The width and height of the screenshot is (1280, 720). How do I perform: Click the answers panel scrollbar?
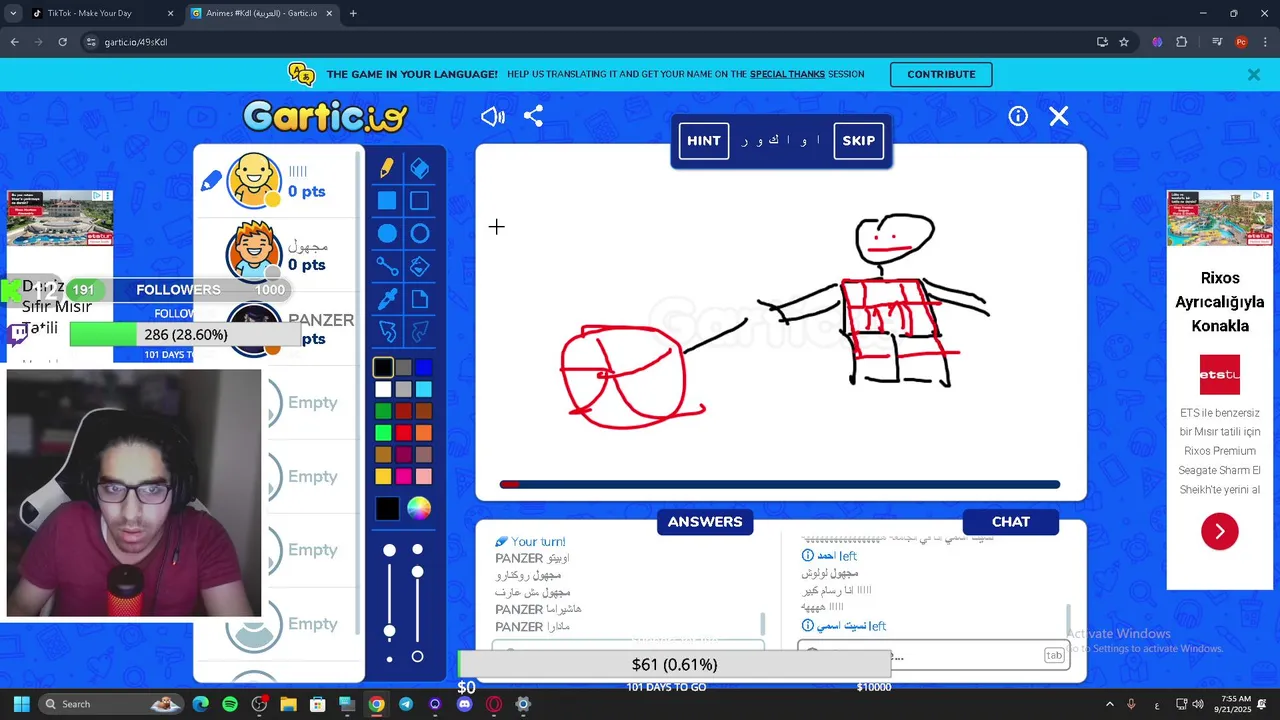pos(763,624)
